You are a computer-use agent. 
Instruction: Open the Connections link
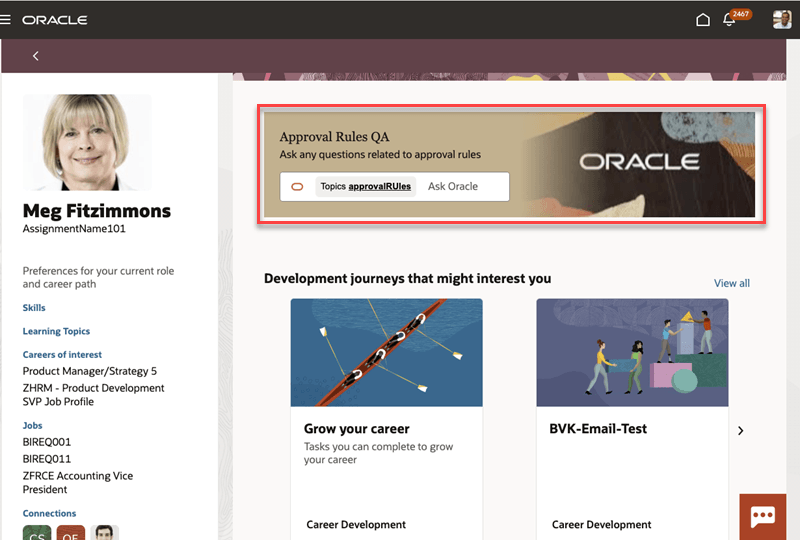49,513
